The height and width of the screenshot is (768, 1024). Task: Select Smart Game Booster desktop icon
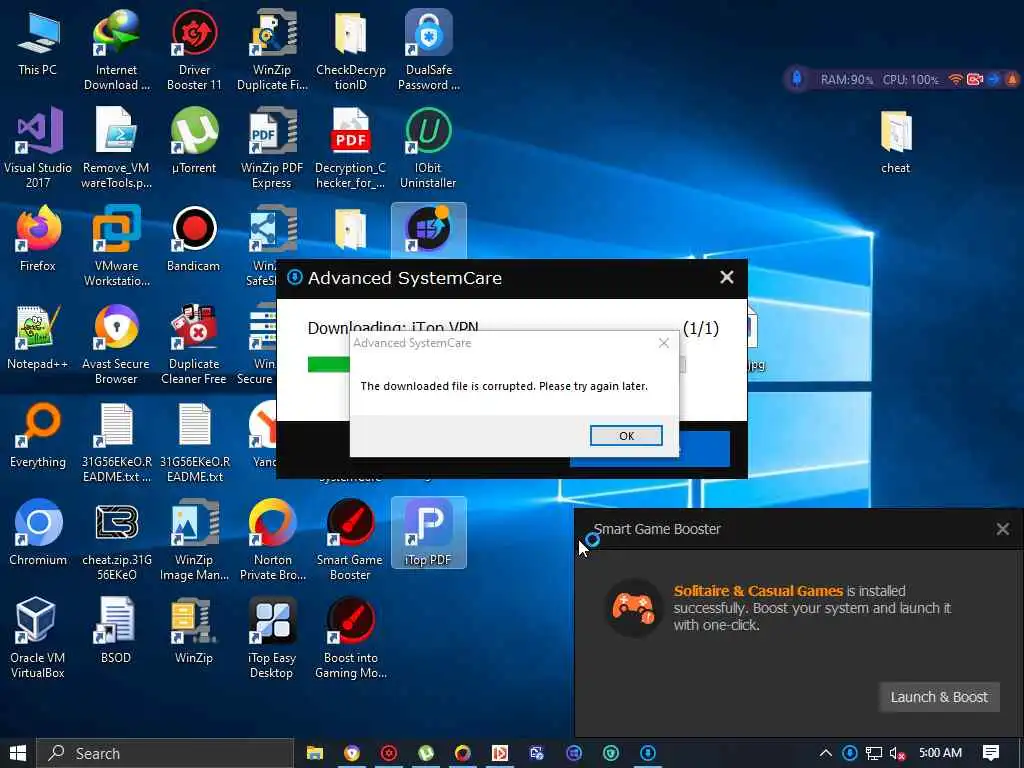click(350, 540)
